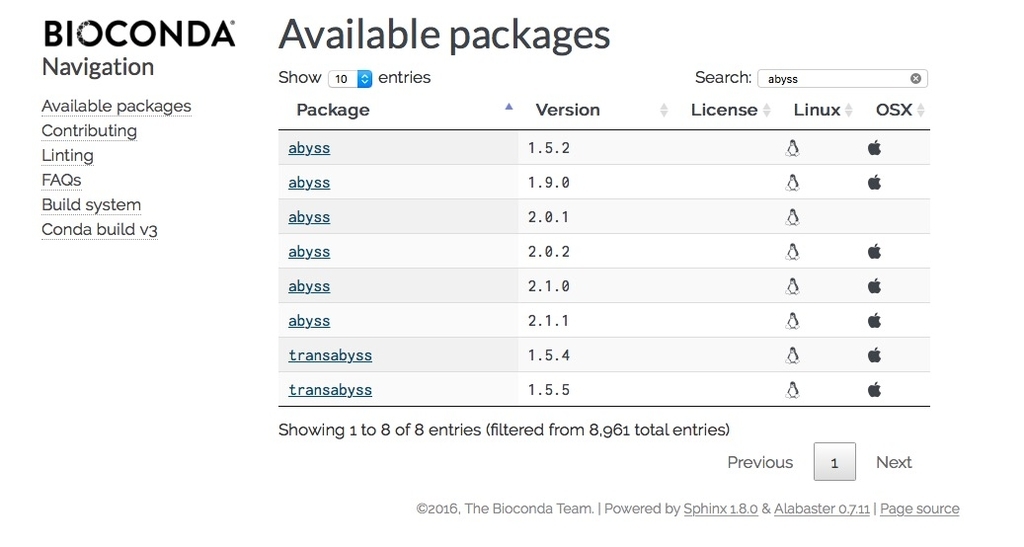Click Apple OSX icon for transabyss 1.5.4

(874, 355)
